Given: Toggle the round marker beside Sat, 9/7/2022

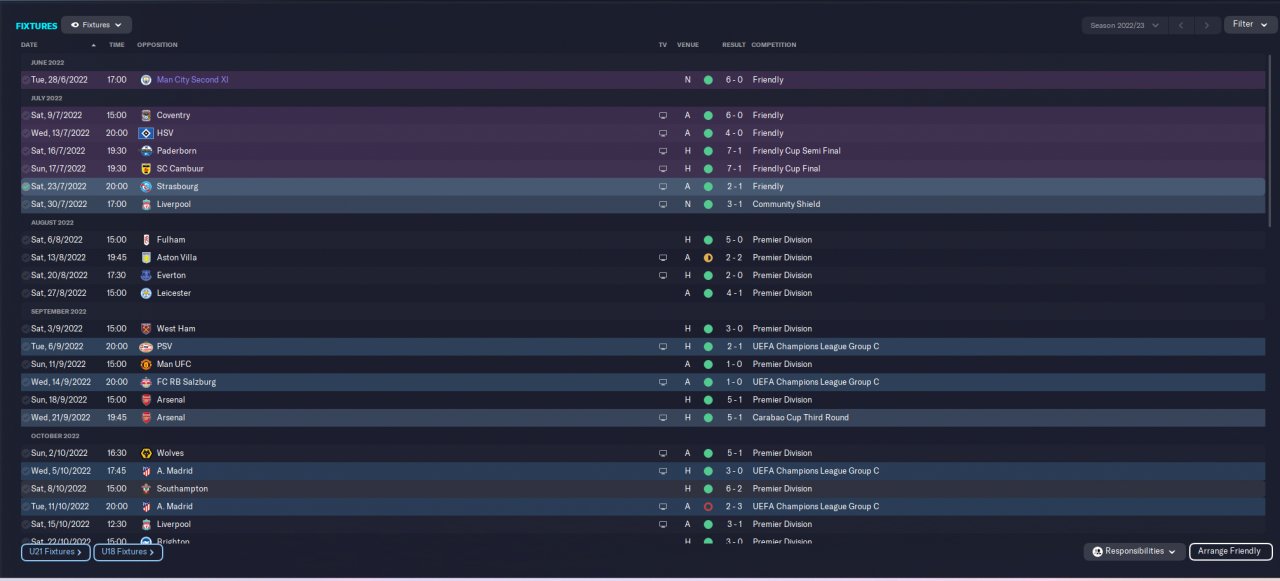Looking at the screenshot, I should coord(26,115).
